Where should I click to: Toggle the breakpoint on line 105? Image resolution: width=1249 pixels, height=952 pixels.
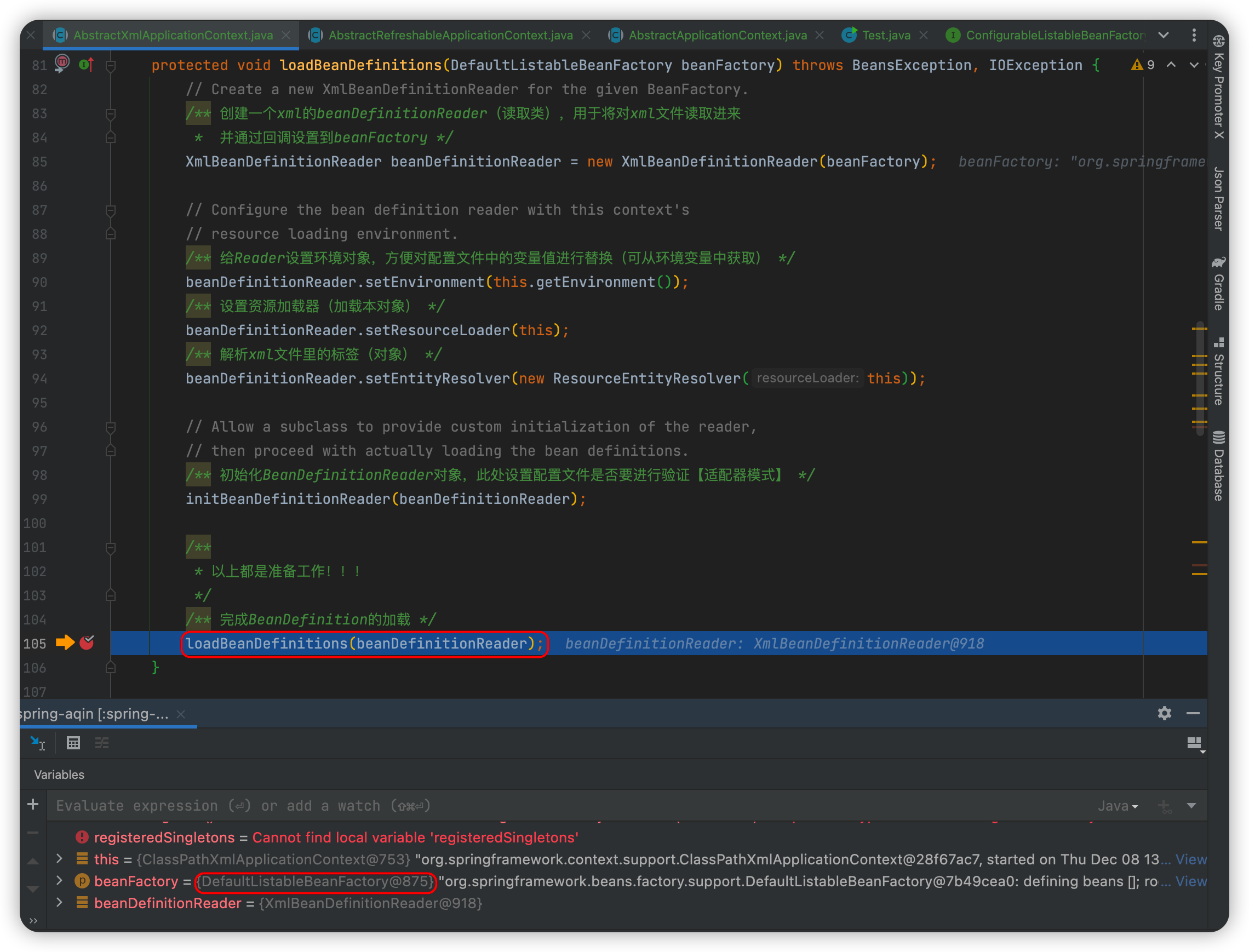click(x=87, y=643)
